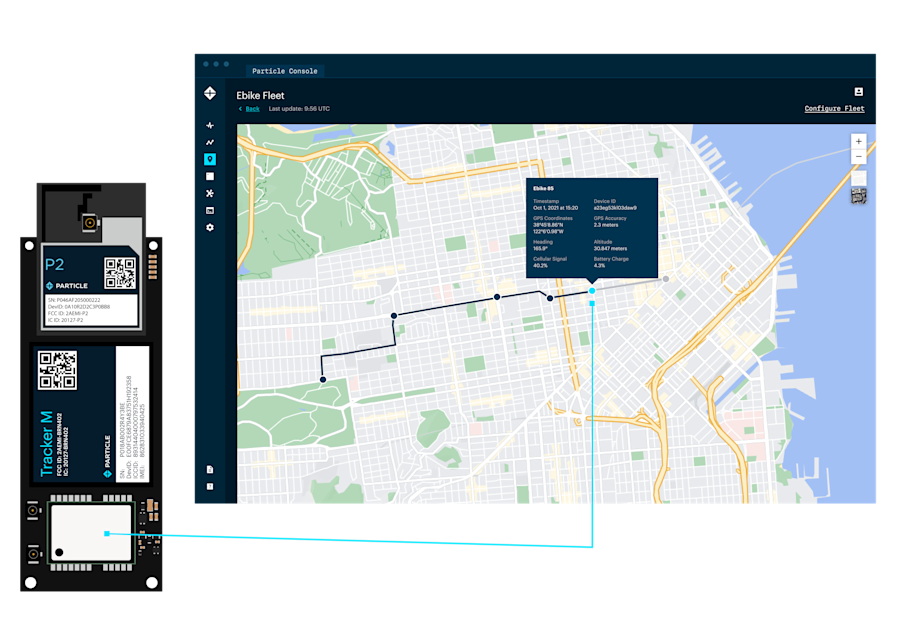Click the back chevron beside Back

coord(240,108)
